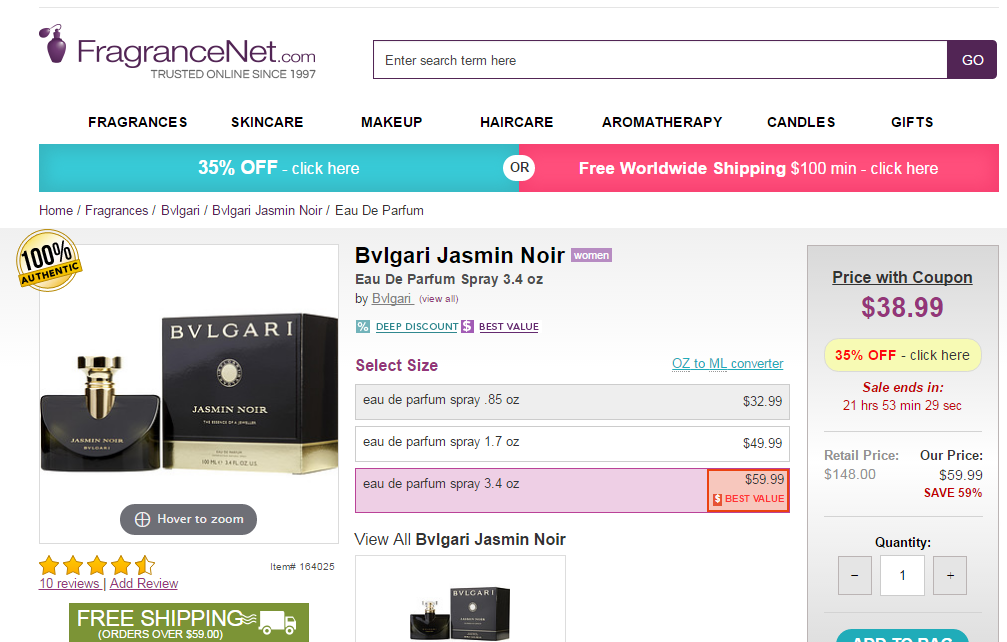Decrease quantity with minus button

click(854, 576)
